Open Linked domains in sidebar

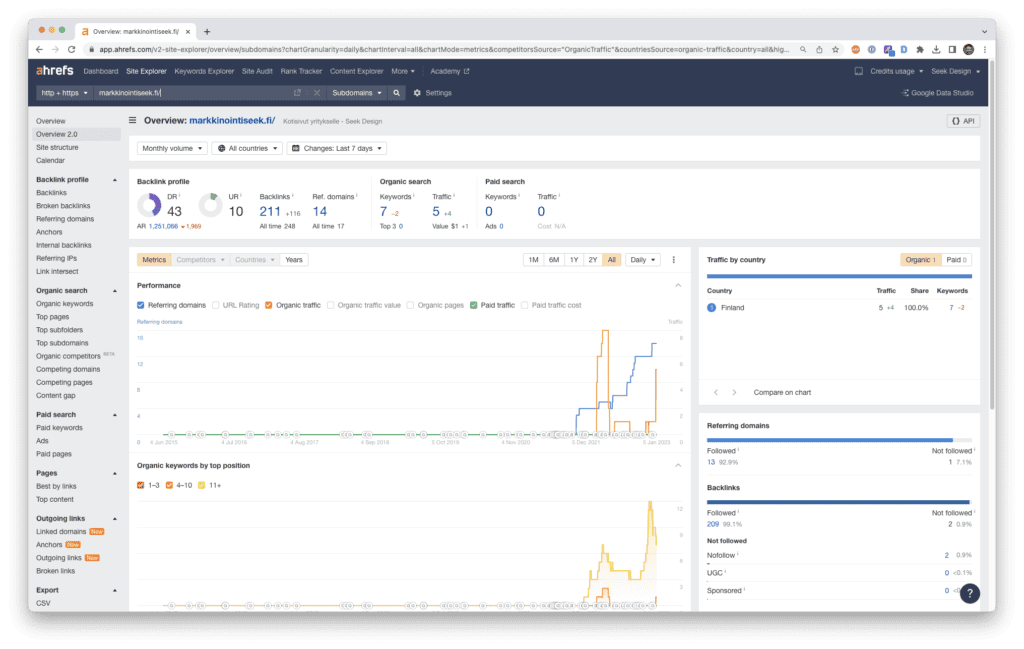[61, 531]
